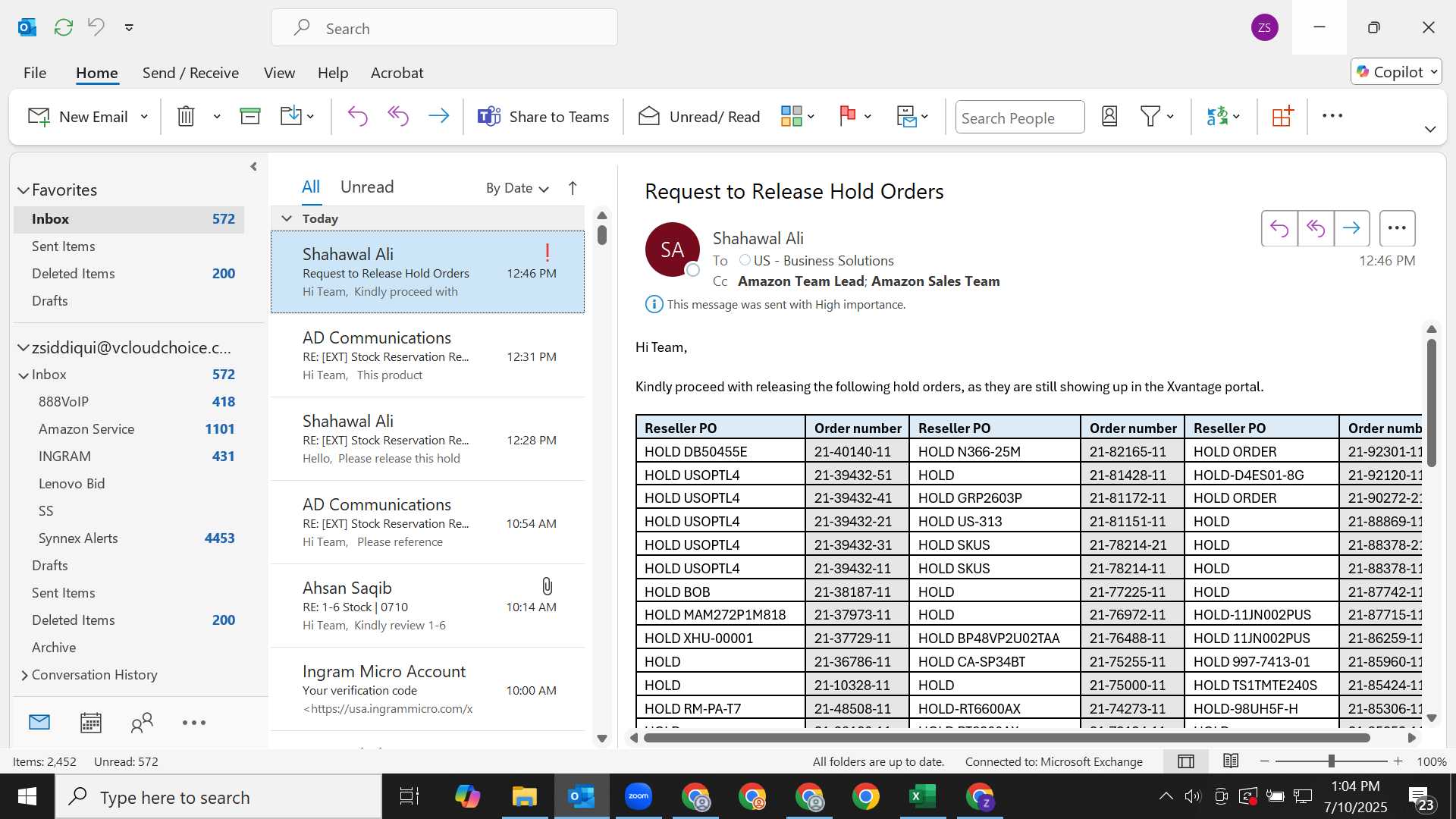Viewport: 1456px width, 819px height.
Task: Open the ribbon more commands ellipsis
Action: pos(1332,116)
